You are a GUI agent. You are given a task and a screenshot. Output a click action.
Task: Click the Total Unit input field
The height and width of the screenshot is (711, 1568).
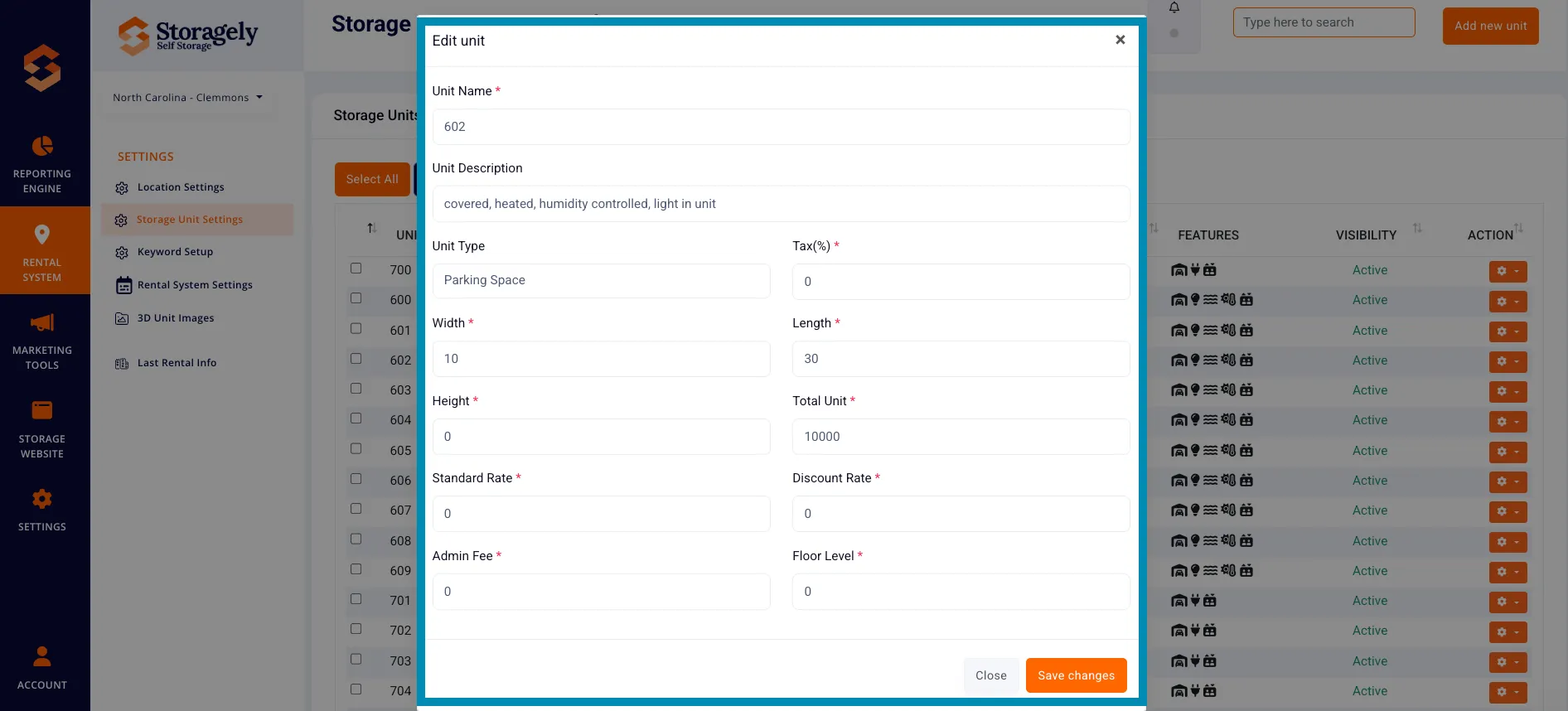[961, 437]
